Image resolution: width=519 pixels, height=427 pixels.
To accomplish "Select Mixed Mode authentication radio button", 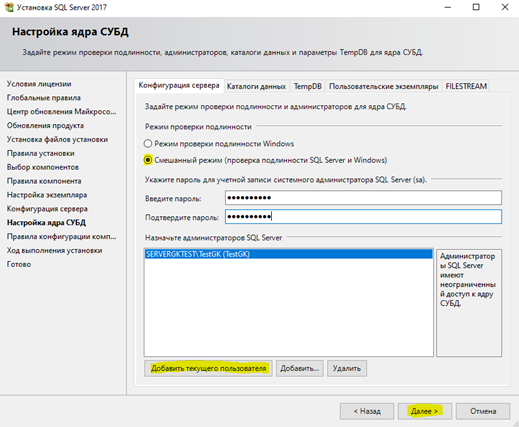I will (148, 160).
